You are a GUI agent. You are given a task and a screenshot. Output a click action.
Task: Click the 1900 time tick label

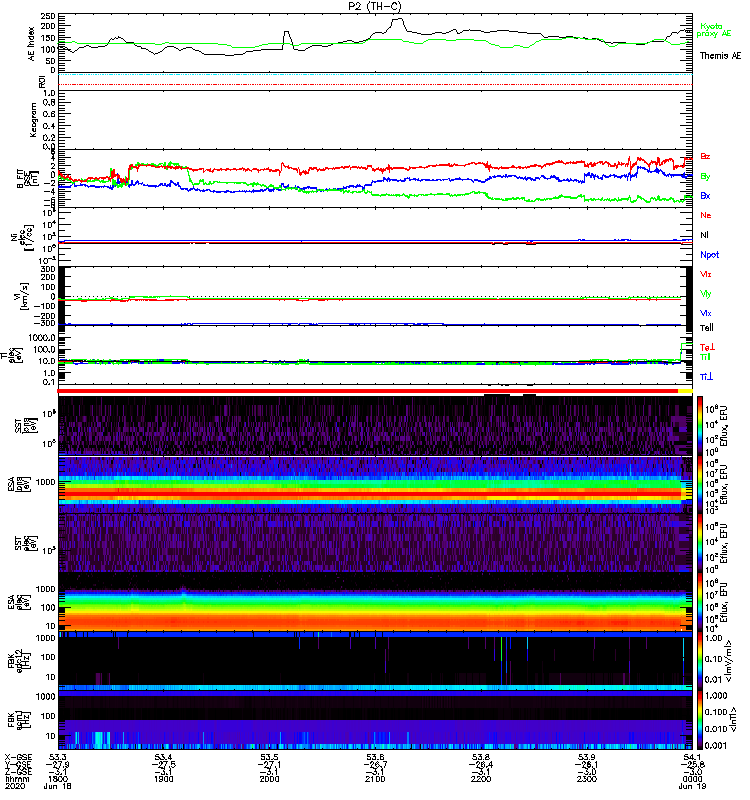click(x=163, y=779)
